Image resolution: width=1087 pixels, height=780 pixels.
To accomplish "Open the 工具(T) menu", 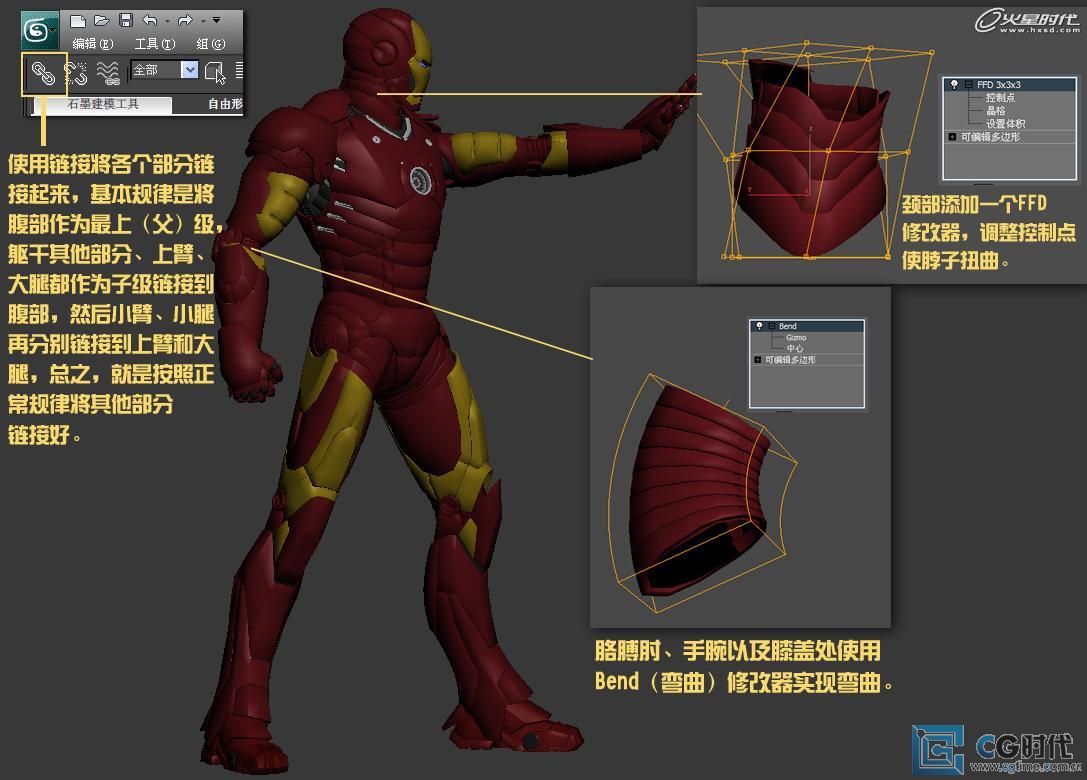I will click(155, 44).
